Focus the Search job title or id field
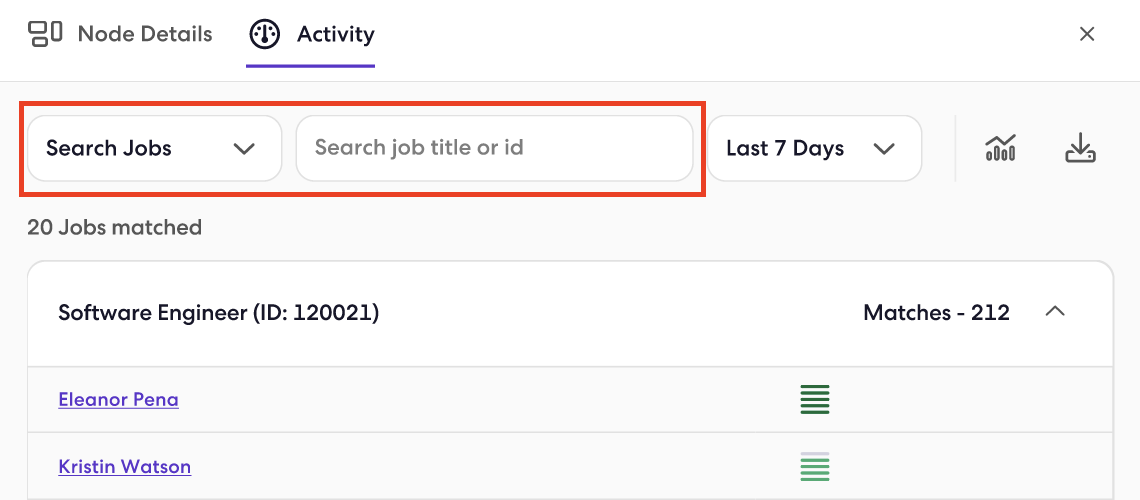The height and width of the screenshot is (500, 1140). point(494,148)
